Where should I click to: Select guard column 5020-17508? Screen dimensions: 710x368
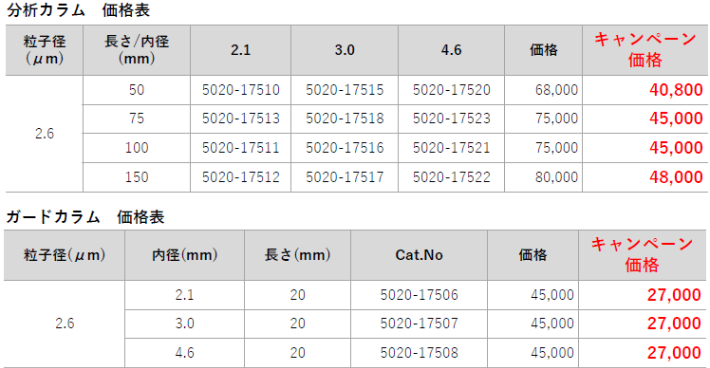419,352
